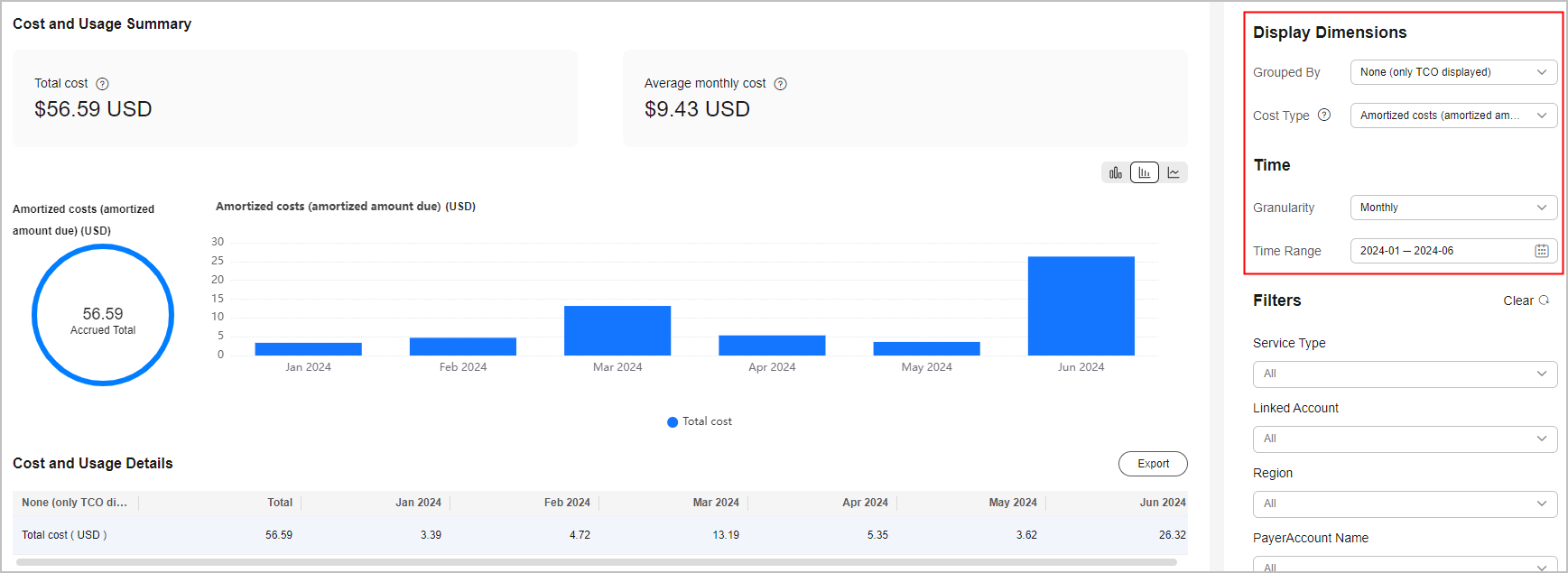The height and width of the screenshot is (573, 1568).
Task: Click the Clear filters refresh icon
Action: (1544, 300)
